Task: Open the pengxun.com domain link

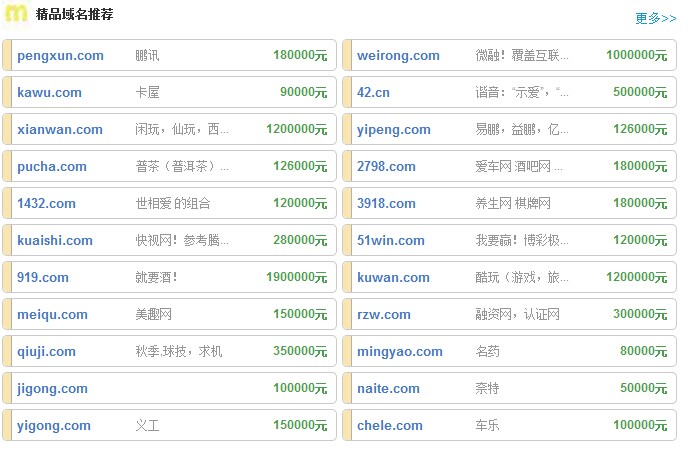Action: [x=60, y=56]
